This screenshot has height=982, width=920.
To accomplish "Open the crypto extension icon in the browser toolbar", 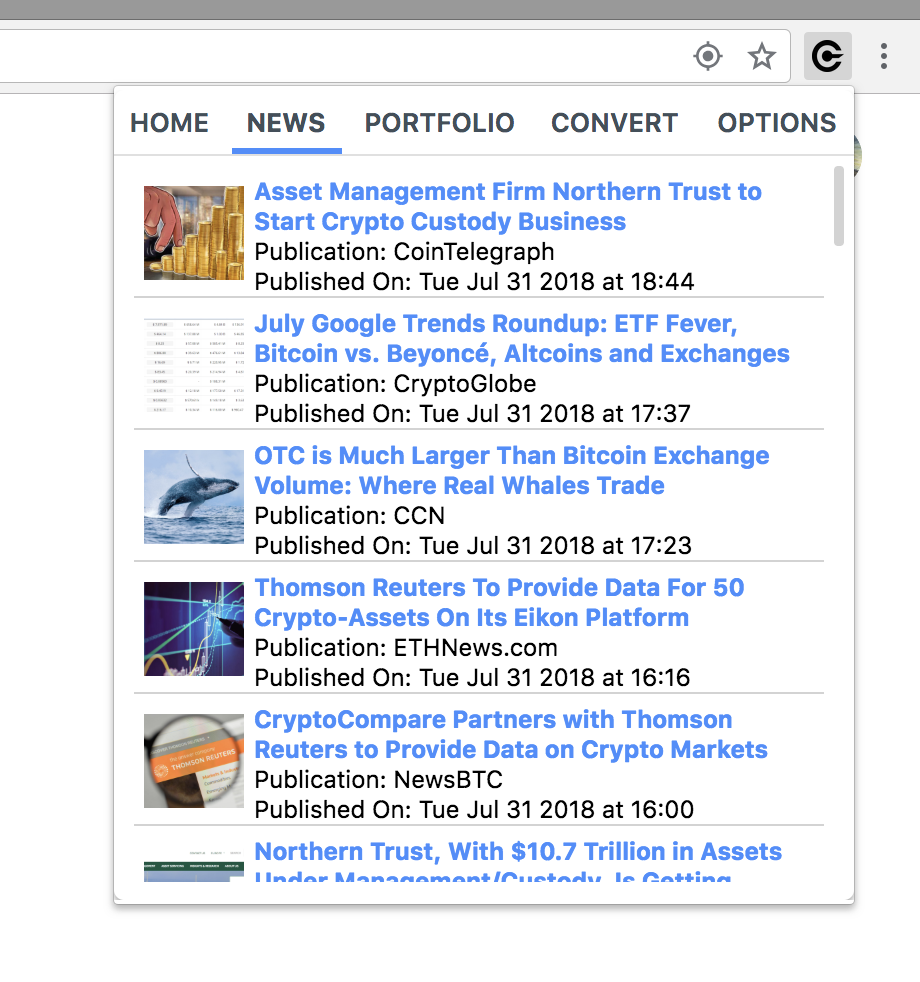I will 826,56.
